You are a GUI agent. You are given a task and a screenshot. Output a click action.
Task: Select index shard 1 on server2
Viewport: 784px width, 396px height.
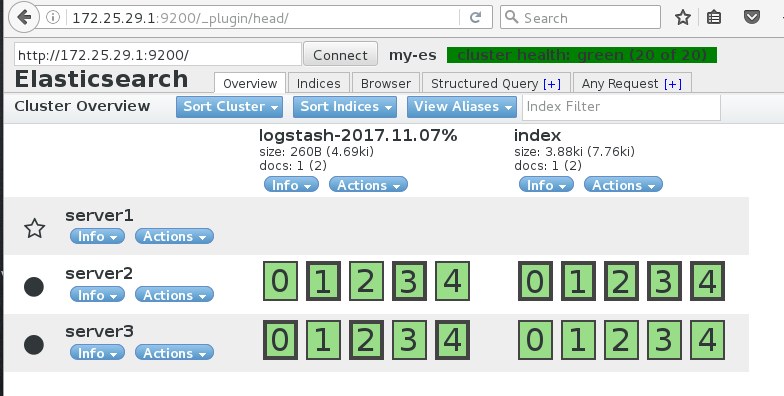click(578, 281)
